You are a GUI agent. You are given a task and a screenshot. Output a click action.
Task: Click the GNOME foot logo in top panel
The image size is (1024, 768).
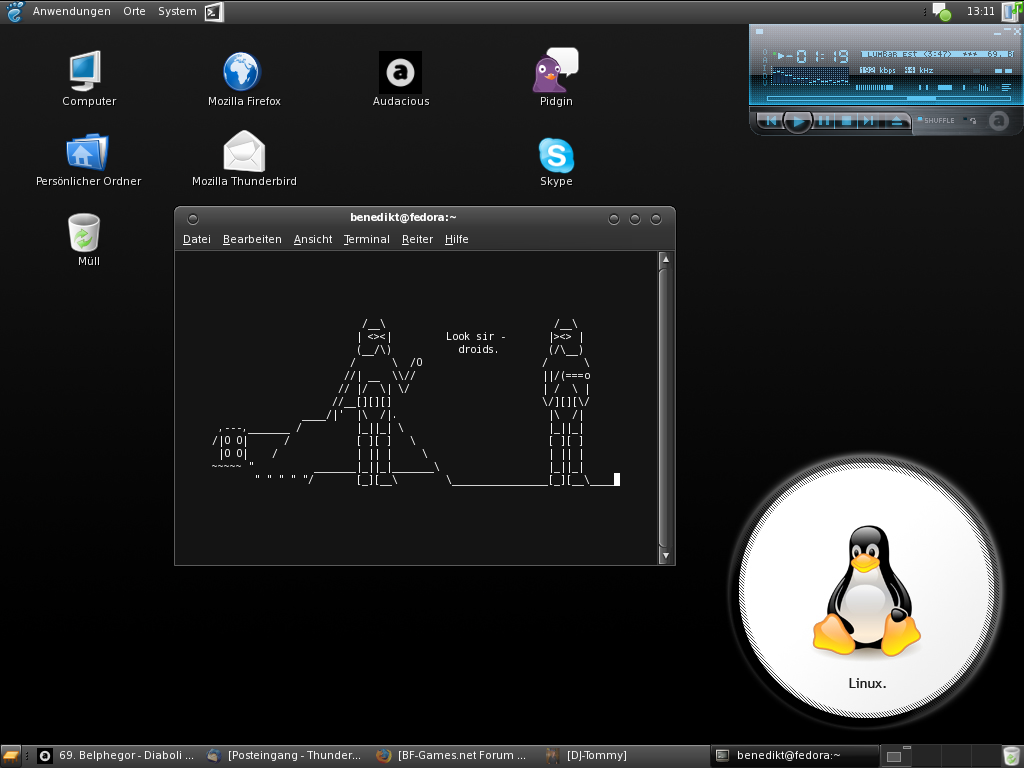click(13, 11)
